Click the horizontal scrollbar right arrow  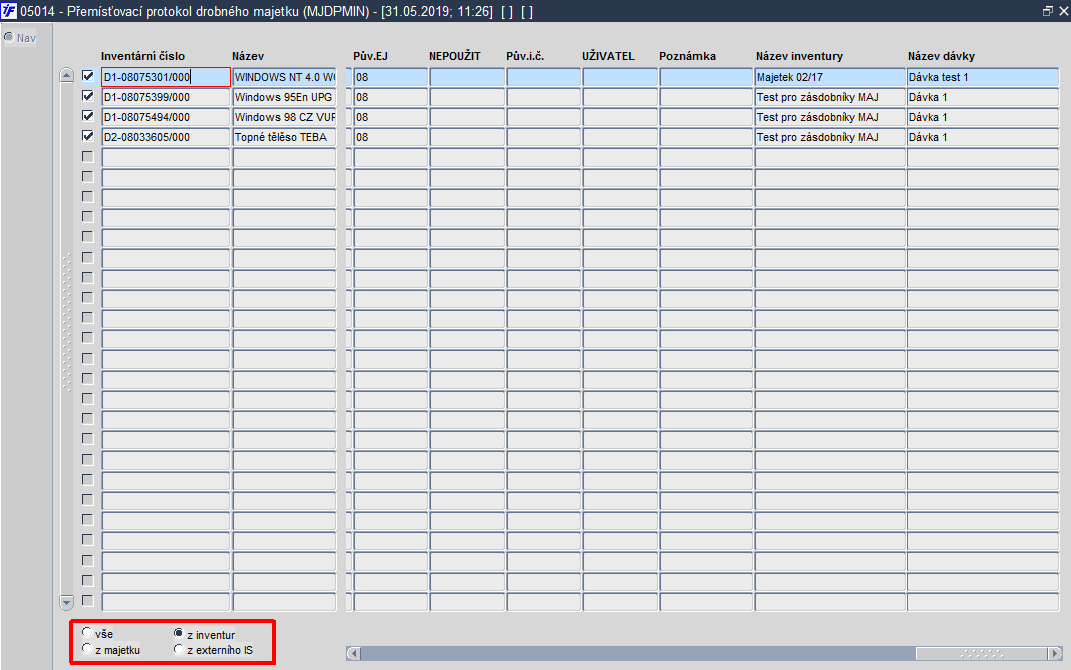1055,654
